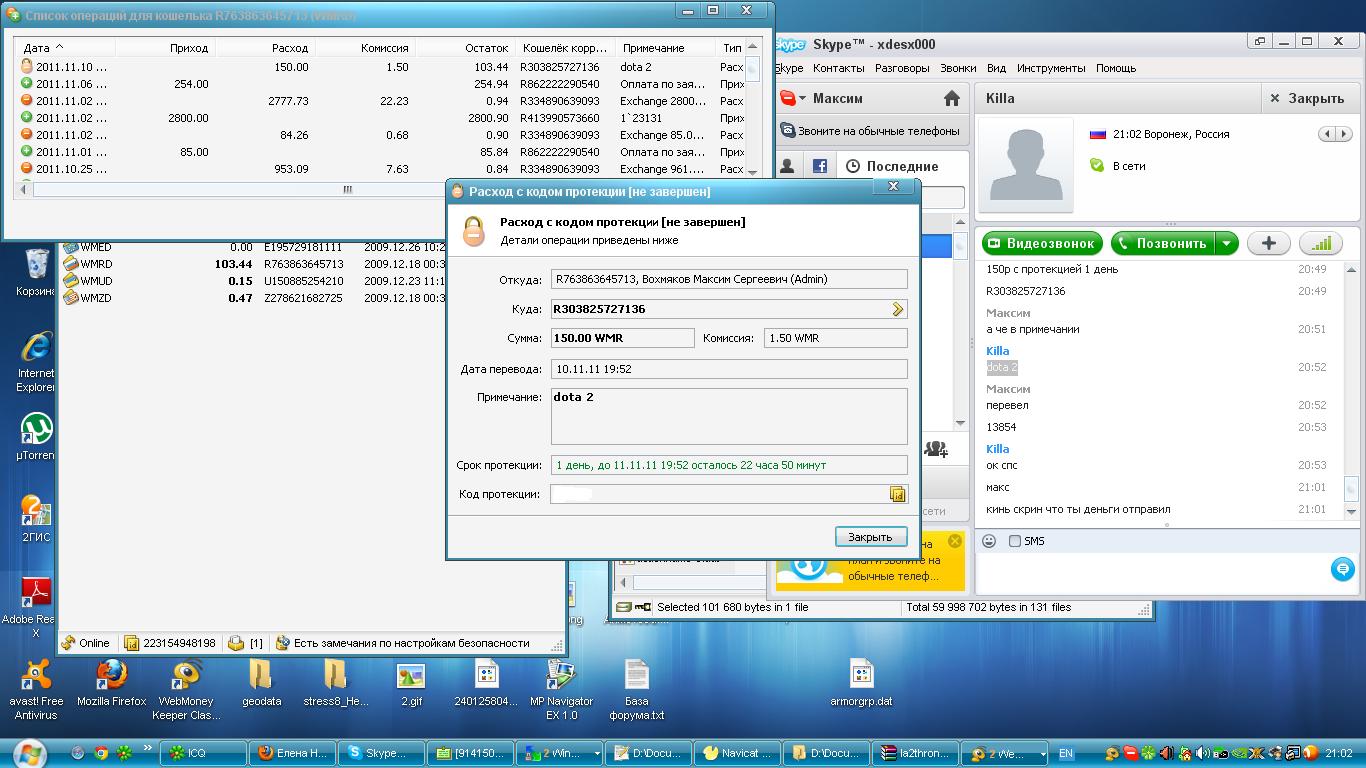Open the Контакты menu
The height and width of the screenshot is (768, 1366).
point(838,68)
